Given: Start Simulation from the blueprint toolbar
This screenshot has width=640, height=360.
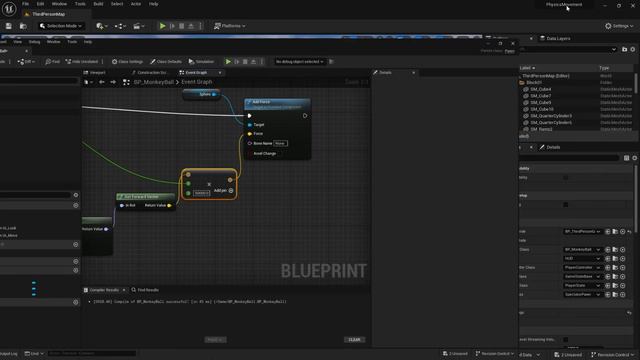Looking at the screenshot, I should 201,62.
